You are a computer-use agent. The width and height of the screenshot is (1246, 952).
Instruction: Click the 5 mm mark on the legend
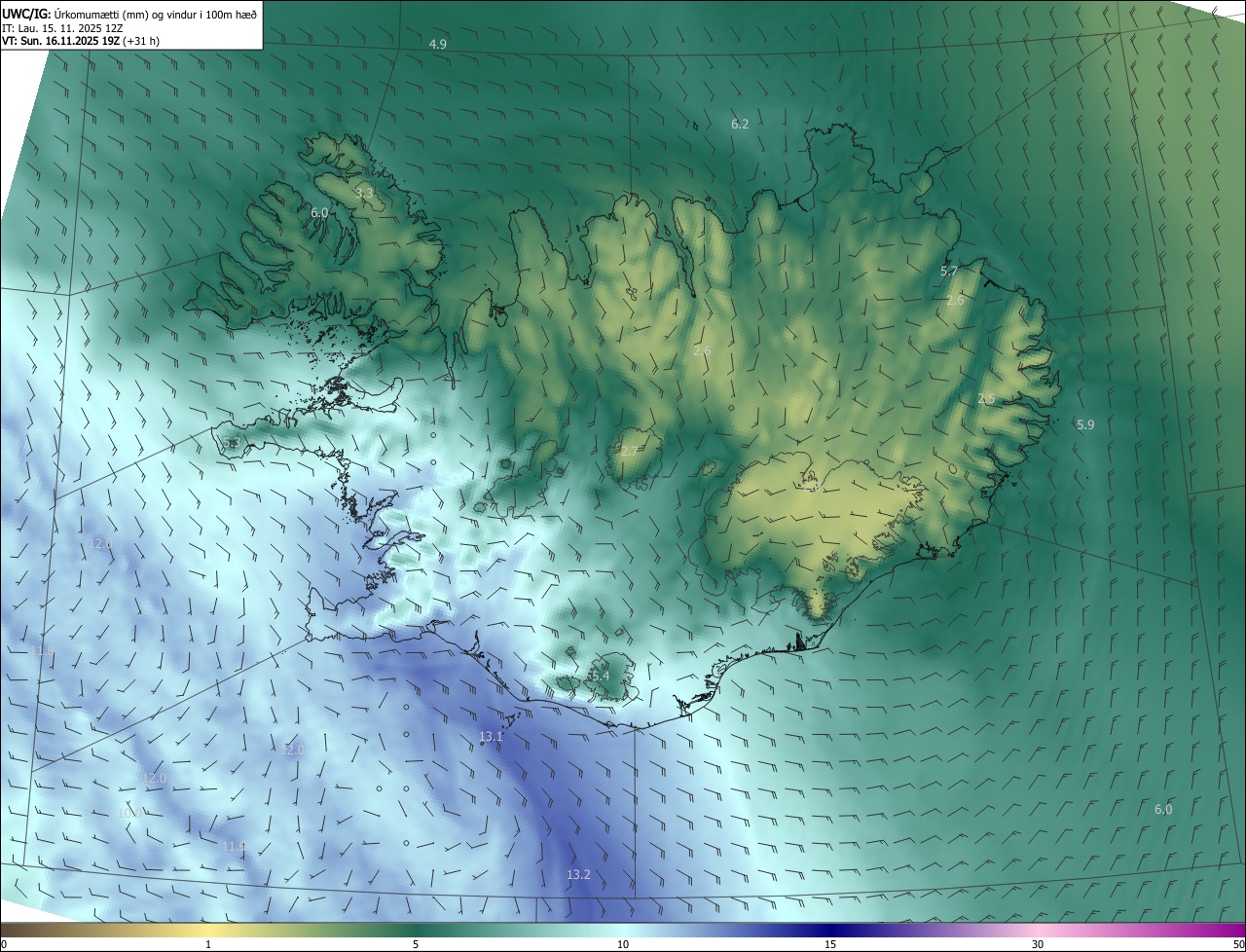point(416,944)
